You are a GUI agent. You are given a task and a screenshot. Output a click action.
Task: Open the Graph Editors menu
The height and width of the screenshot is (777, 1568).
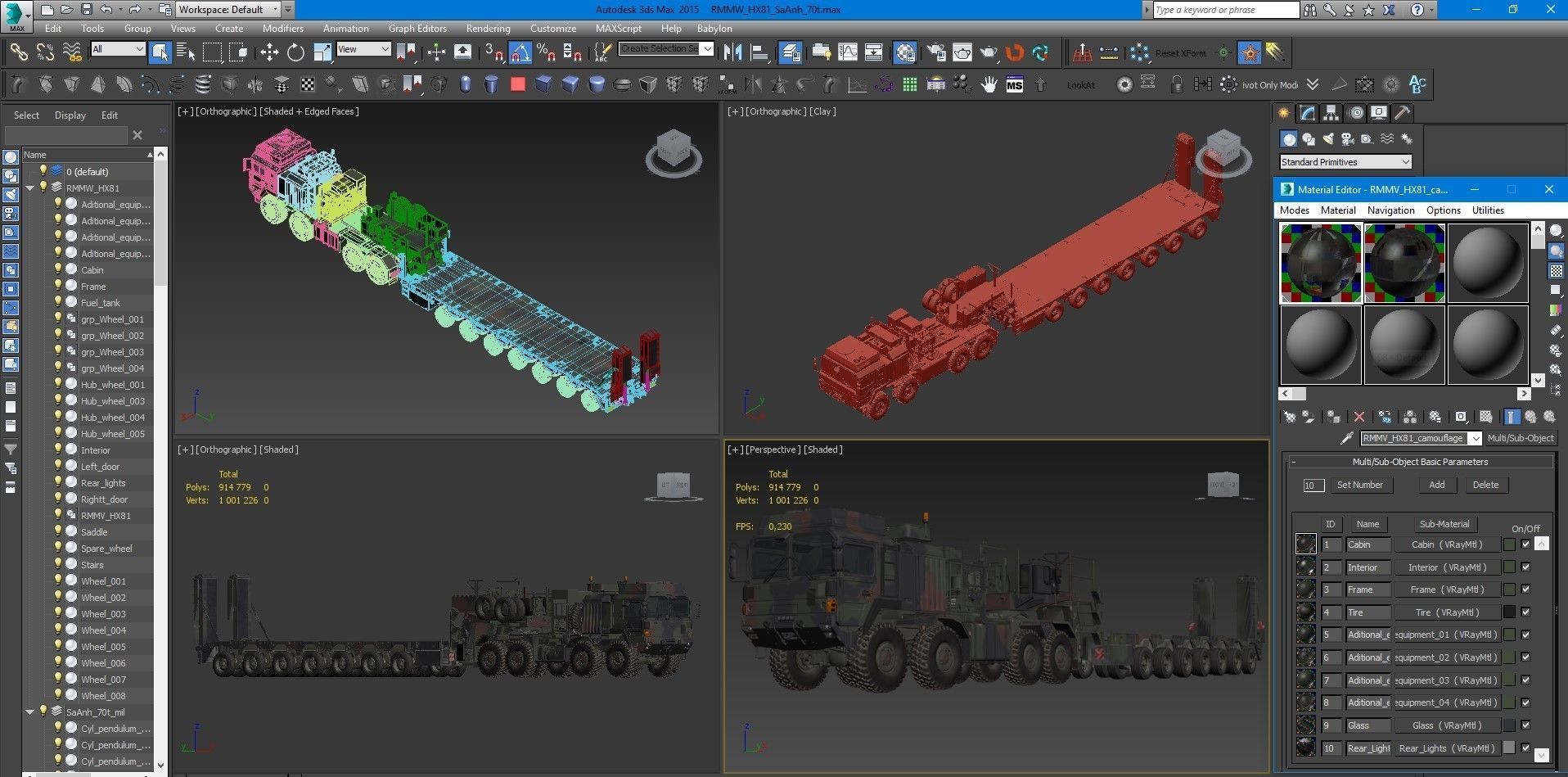point(417,29)
